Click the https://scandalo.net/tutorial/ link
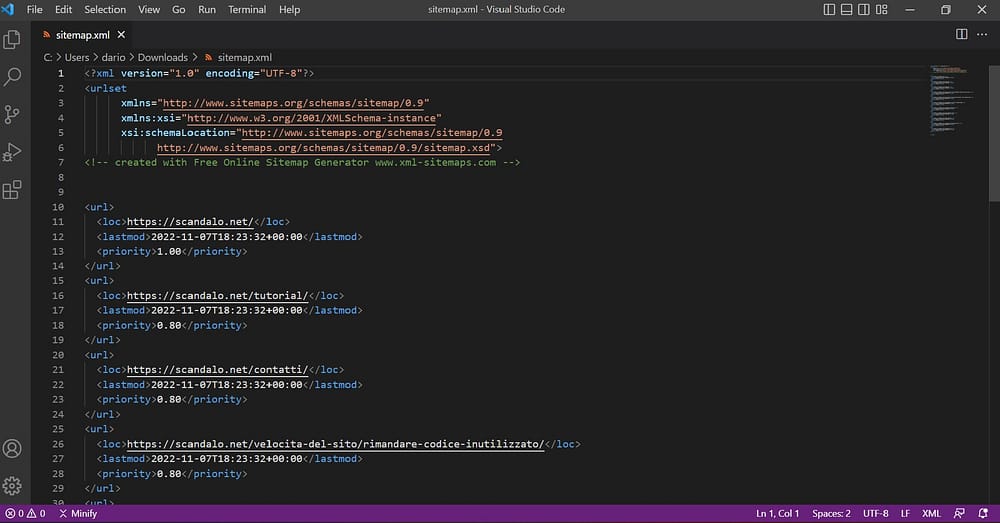Image resolution: width=1000 pixels, height=523 pixels. click(217, 296)
